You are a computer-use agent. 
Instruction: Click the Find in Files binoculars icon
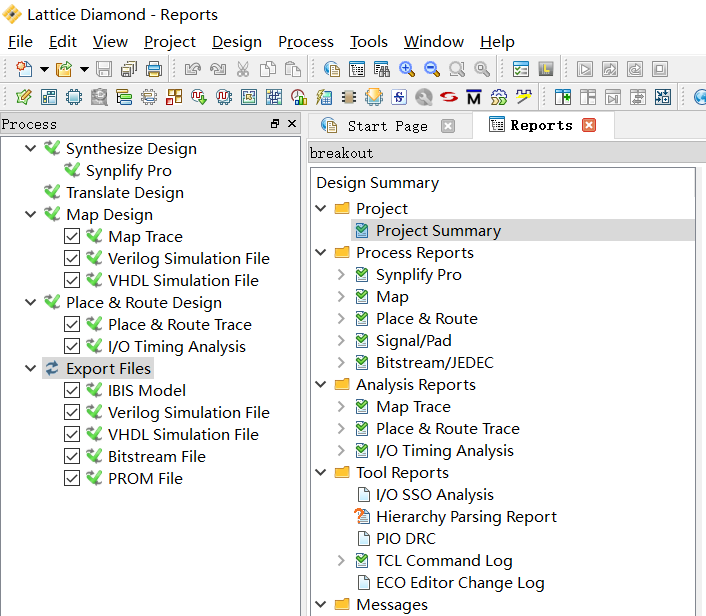(382, 69)
